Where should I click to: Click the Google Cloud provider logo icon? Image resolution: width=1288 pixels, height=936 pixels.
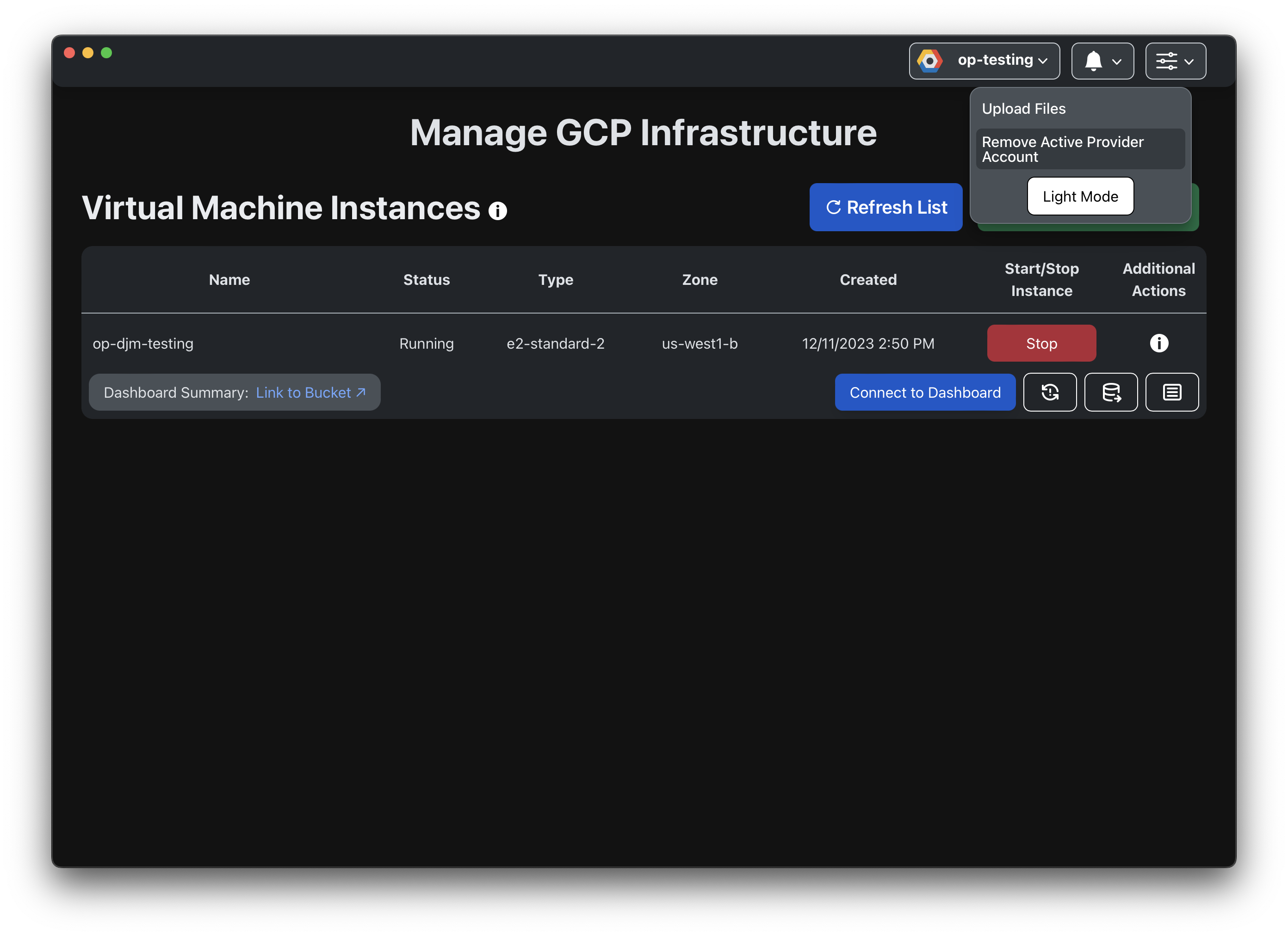(x=929, y=61)
